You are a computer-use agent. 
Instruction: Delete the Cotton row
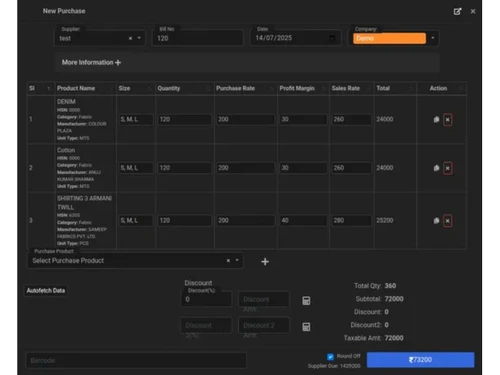(x=448, y=168)
